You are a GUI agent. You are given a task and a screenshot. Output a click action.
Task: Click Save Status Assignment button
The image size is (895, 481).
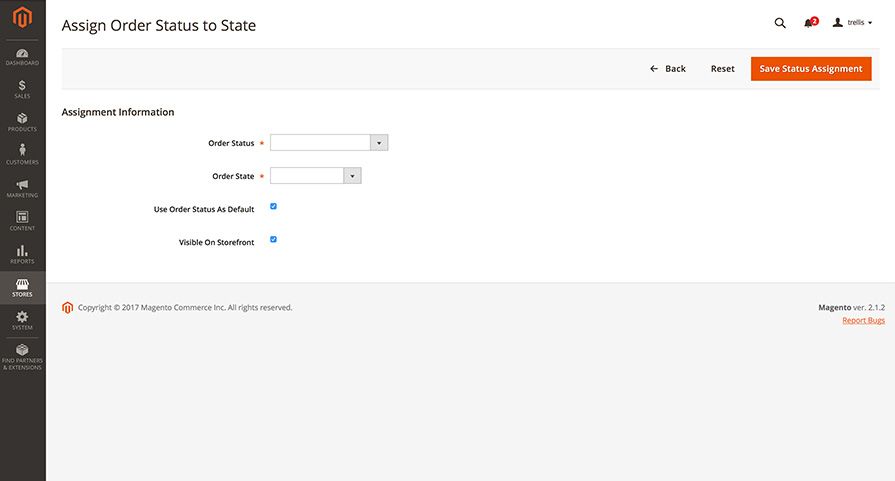(x=811, y=68)
